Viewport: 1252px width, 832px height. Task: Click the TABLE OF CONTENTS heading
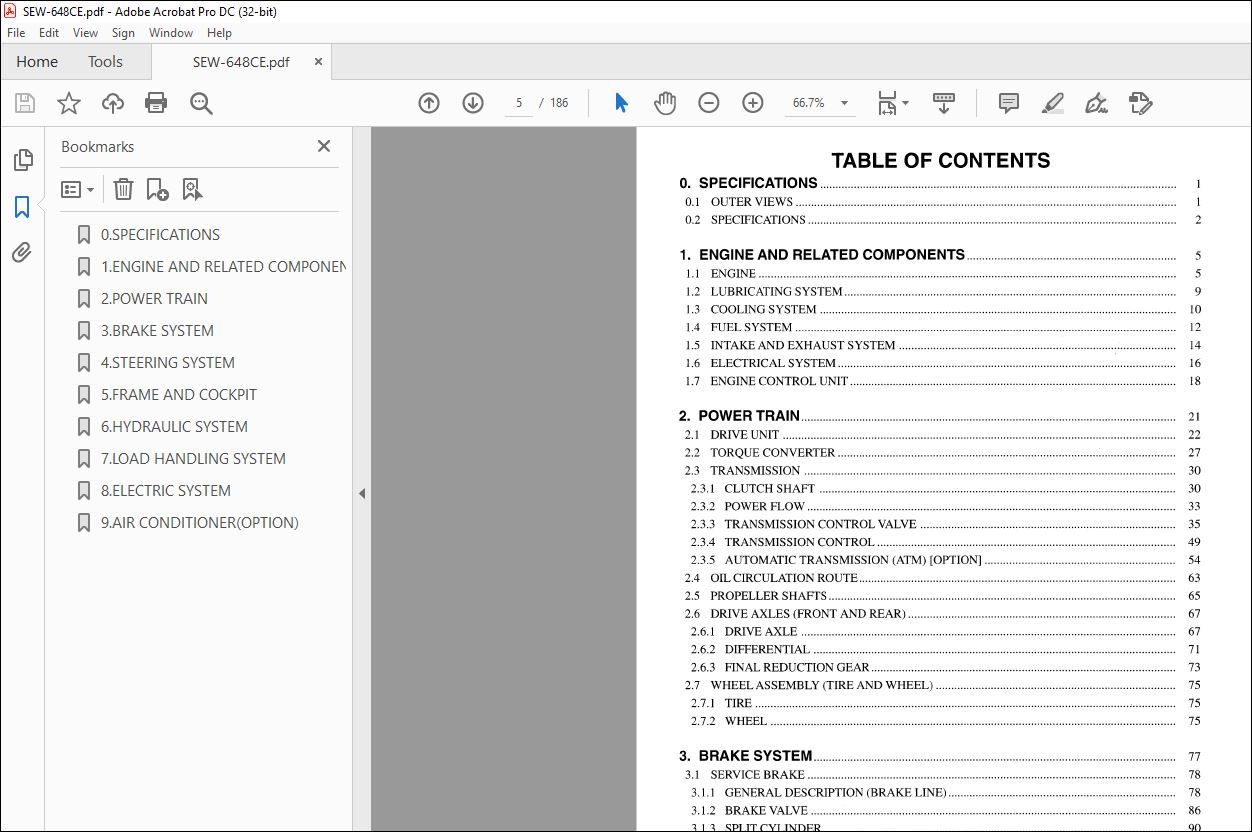(x=940, y=161)
